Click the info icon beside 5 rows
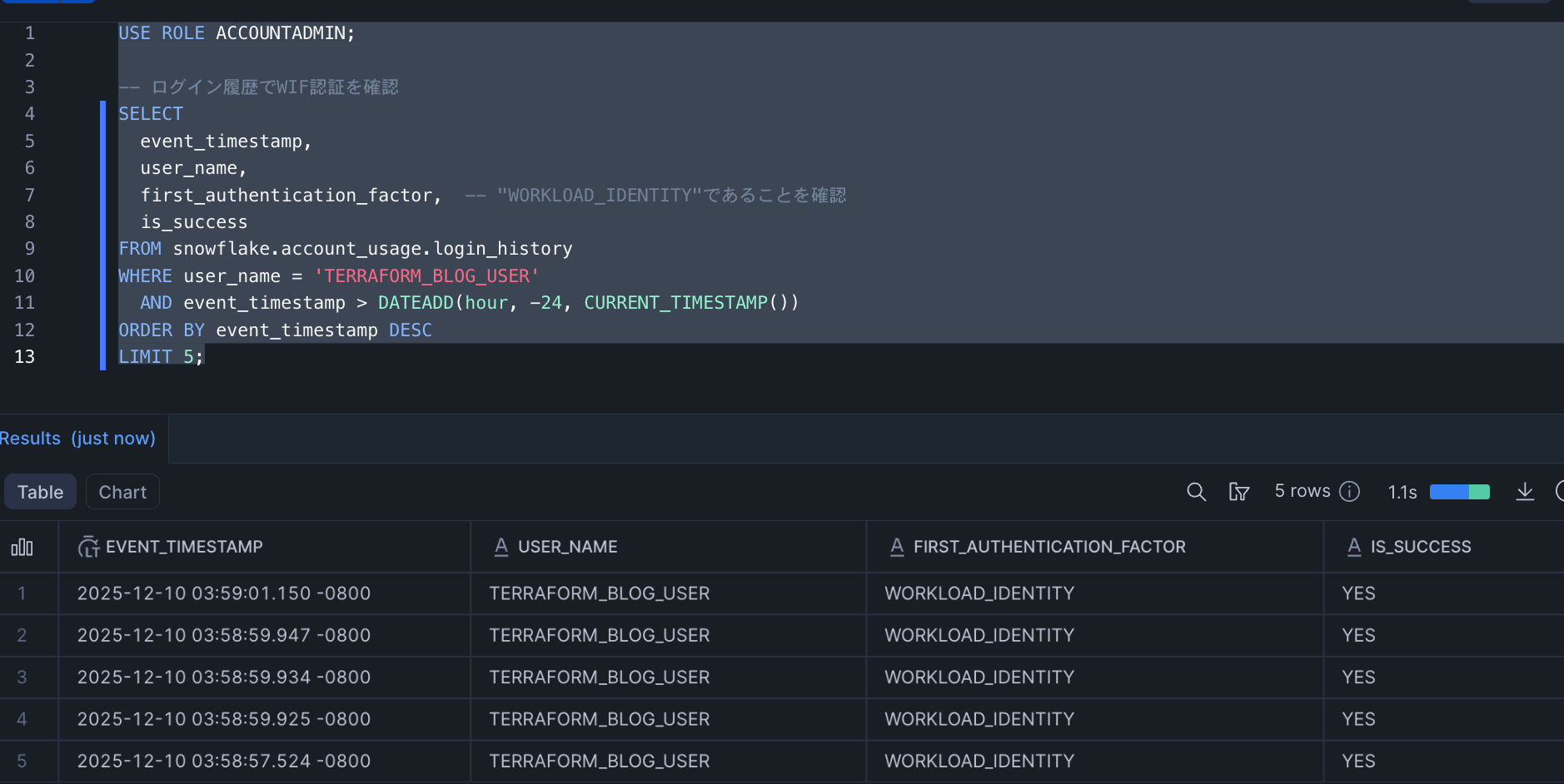The width and height of the screenshot is (1564, 784). tap(1350, 492)
